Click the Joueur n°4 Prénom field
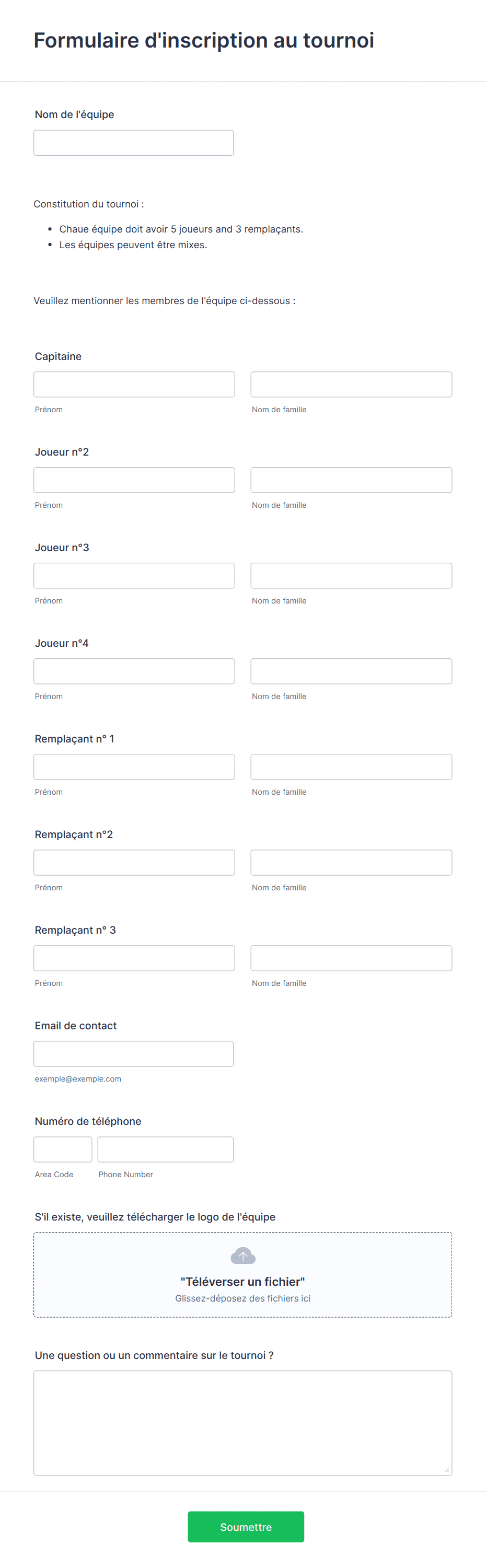The image size is (486, 1568). click(134, 670)
